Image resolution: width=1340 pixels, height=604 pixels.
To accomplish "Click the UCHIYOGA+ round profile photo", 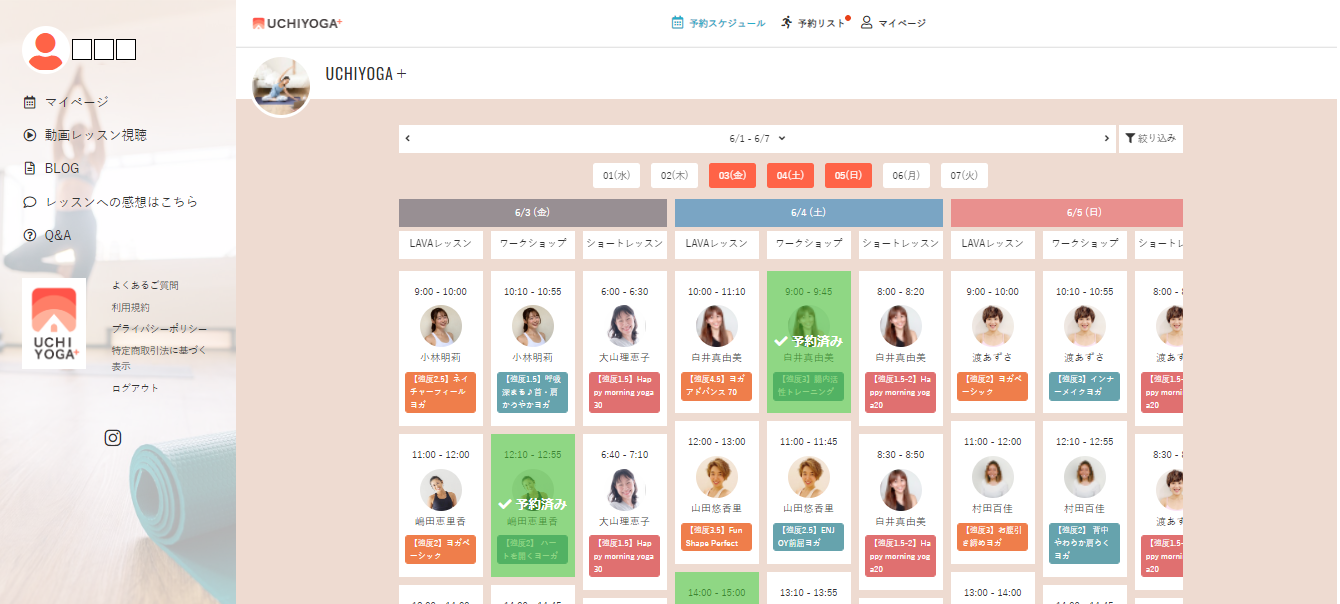I will [280, 87].
